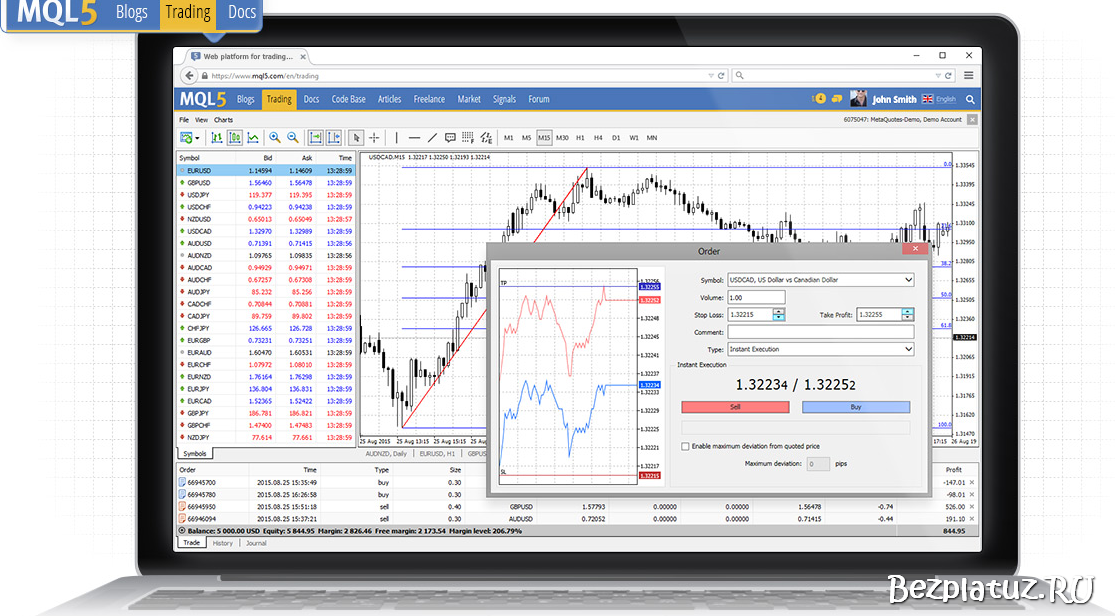The height and width of the screenshot is (616, 1115).
Task: Open the yellow messages chat icon
Action: [837, 99]
